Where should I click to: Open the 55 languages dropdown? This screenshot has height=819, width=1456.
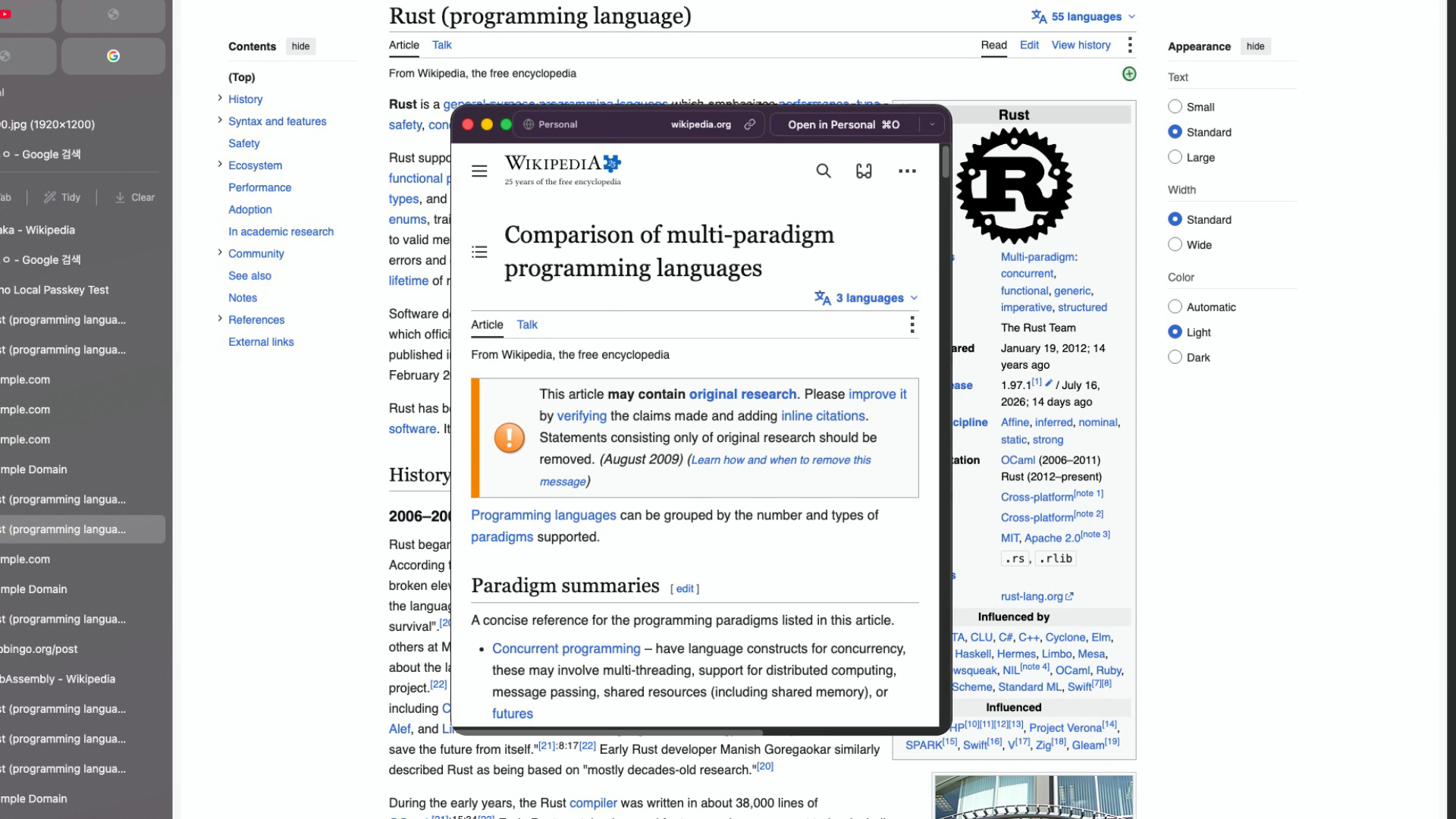click(x=1084, y=17)
